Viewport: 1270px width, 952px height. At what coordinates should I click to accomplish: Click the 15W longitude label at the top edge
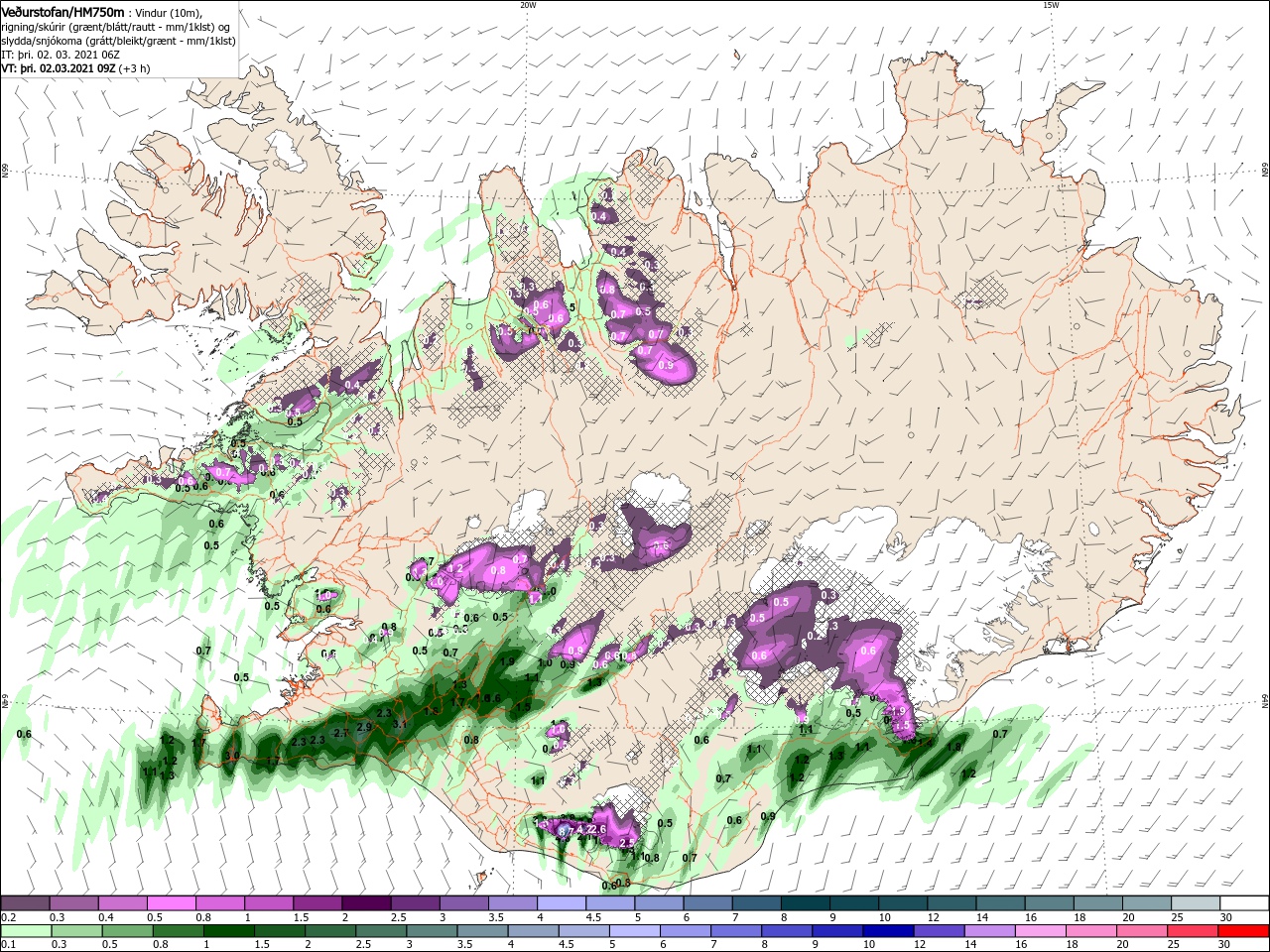pyautogui.click(x=1051, y=5)
